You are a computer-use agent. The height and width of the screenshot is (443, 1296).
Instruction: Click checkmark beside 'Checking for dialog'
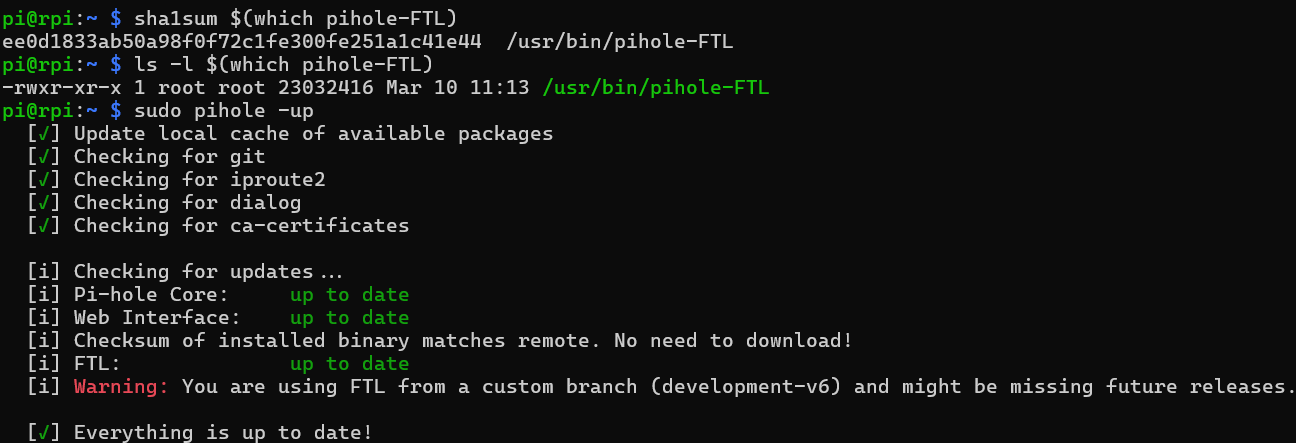[45, 202]
